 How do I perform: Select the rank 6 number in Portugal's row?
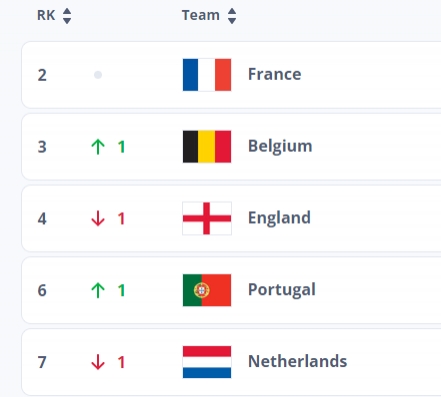pos(42,290)
